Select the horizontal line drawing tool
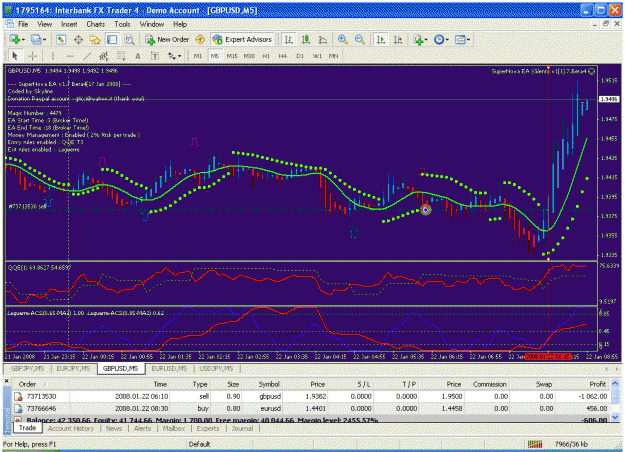The width and height of the screenshot is (625, 452). click(70, 56)
